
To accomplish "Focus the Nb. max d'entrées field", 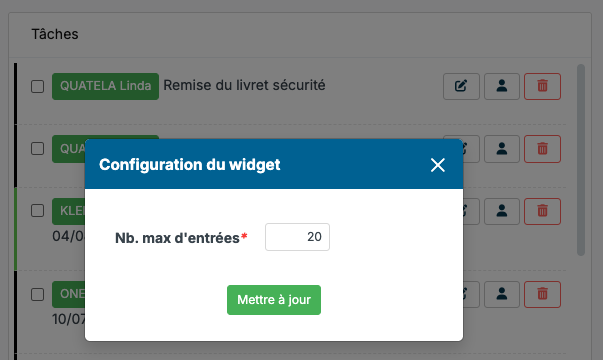I will 297,237.
